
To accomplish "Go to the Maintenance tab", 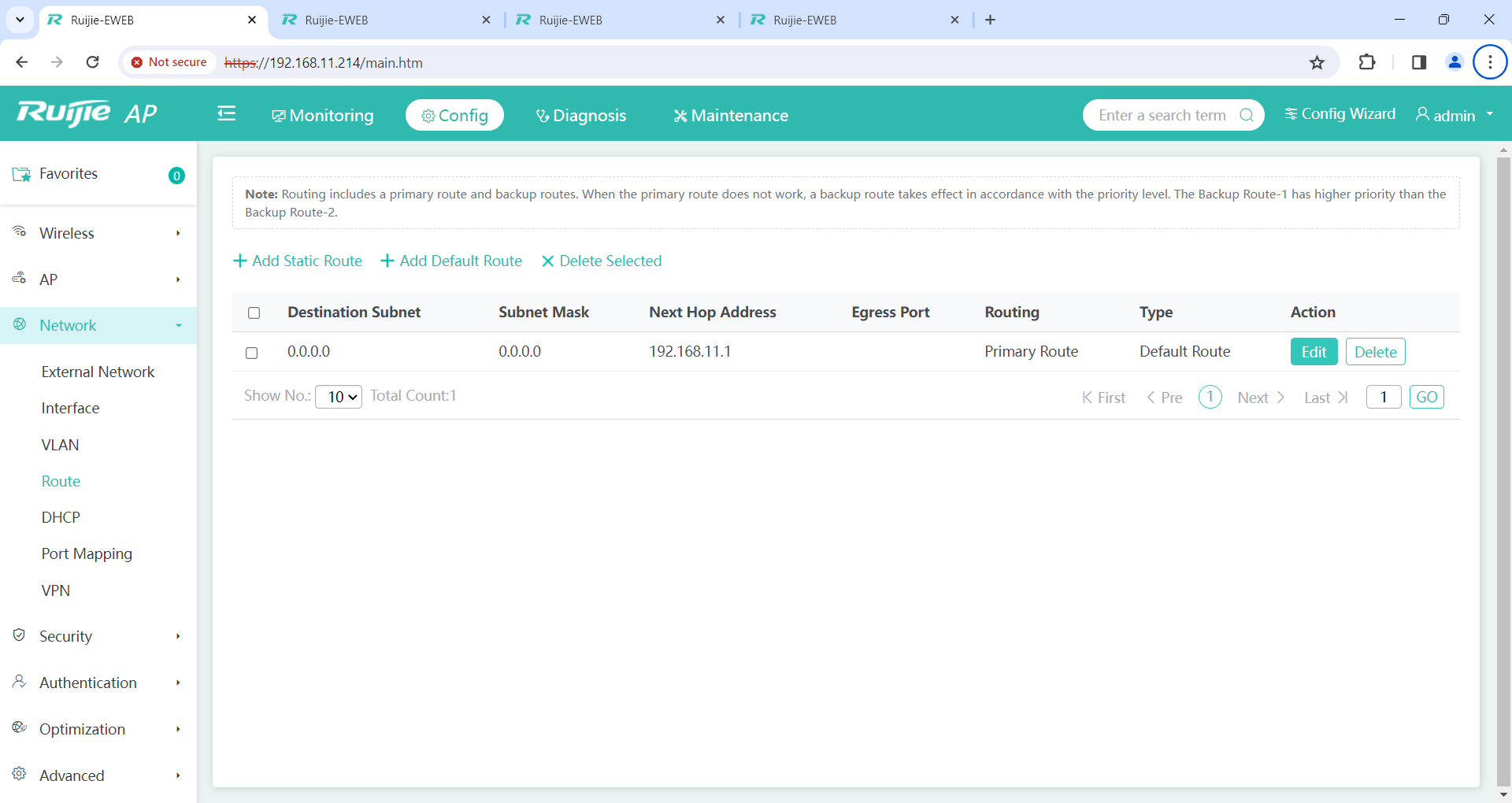I will tap(731, 115).
